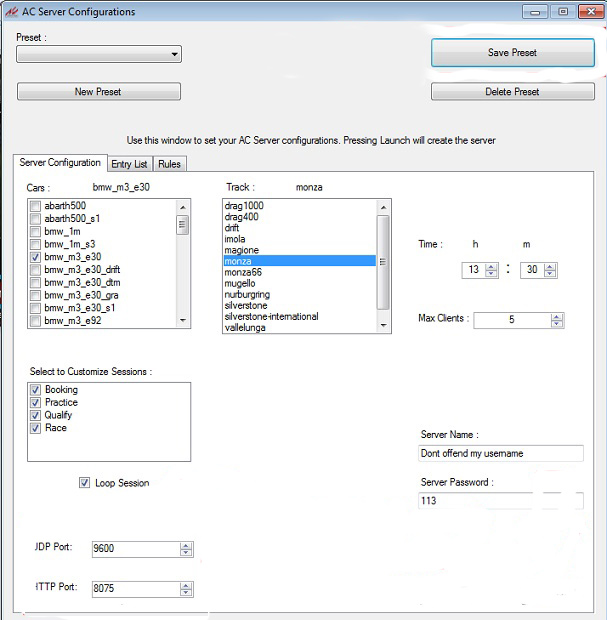607x620 pixels.
Task: Enable the bmw_m3_e30_drift checkbox
Action: [x=36, y=270]
